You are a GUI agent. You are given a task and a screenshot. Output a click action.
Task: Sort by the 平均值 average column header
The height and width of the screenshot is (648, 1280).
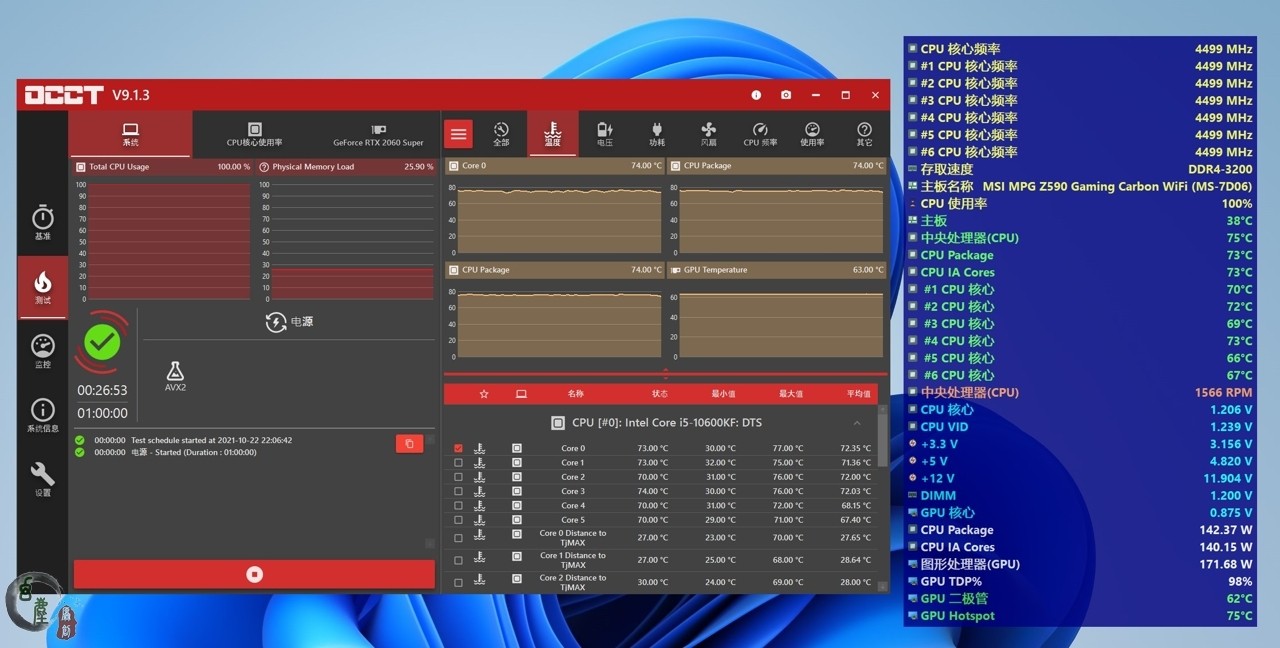(x=859, y=394)
